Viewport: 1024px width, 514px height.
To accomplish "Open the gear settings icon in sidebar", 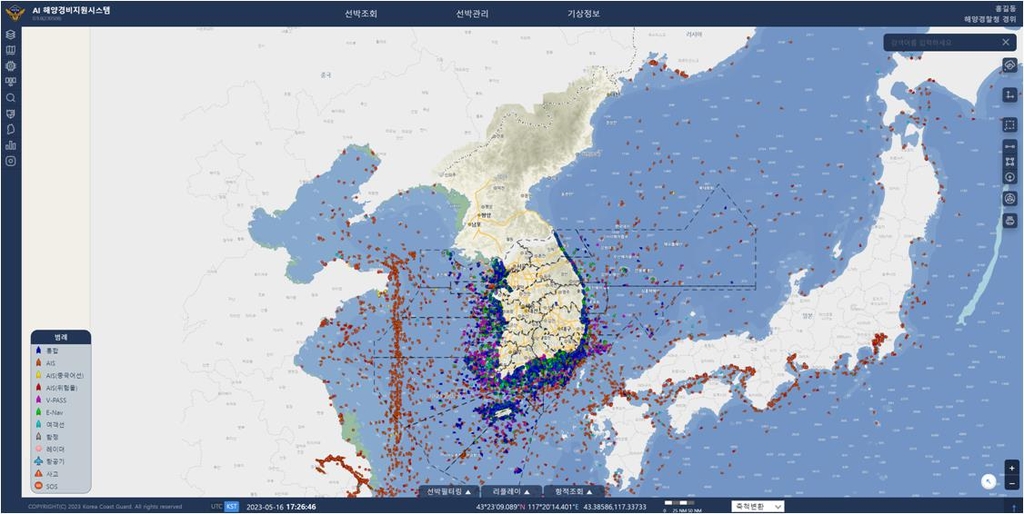I will (x=11, y=66).
